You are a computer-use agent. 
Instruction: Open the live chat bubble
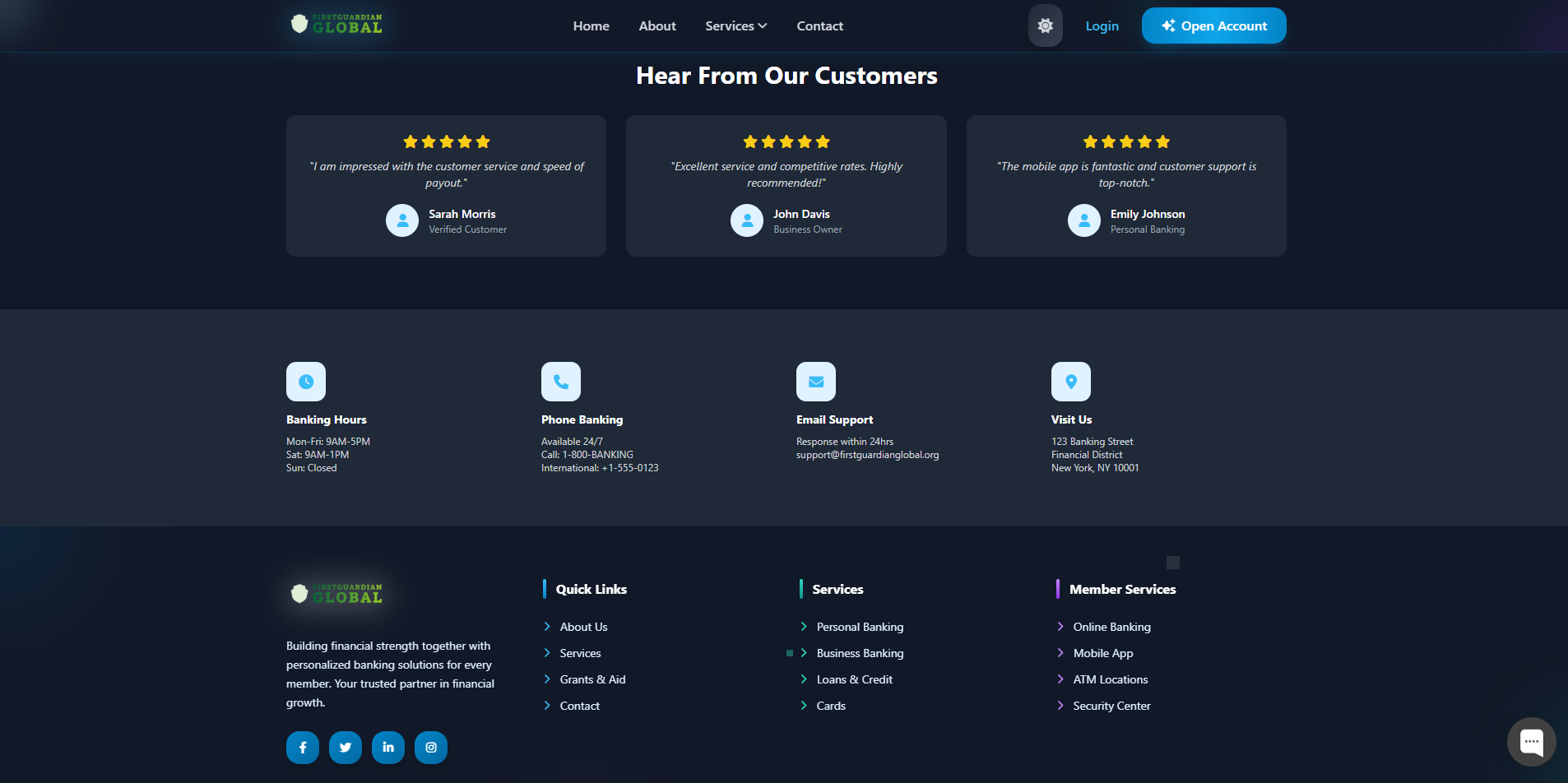1531,741
